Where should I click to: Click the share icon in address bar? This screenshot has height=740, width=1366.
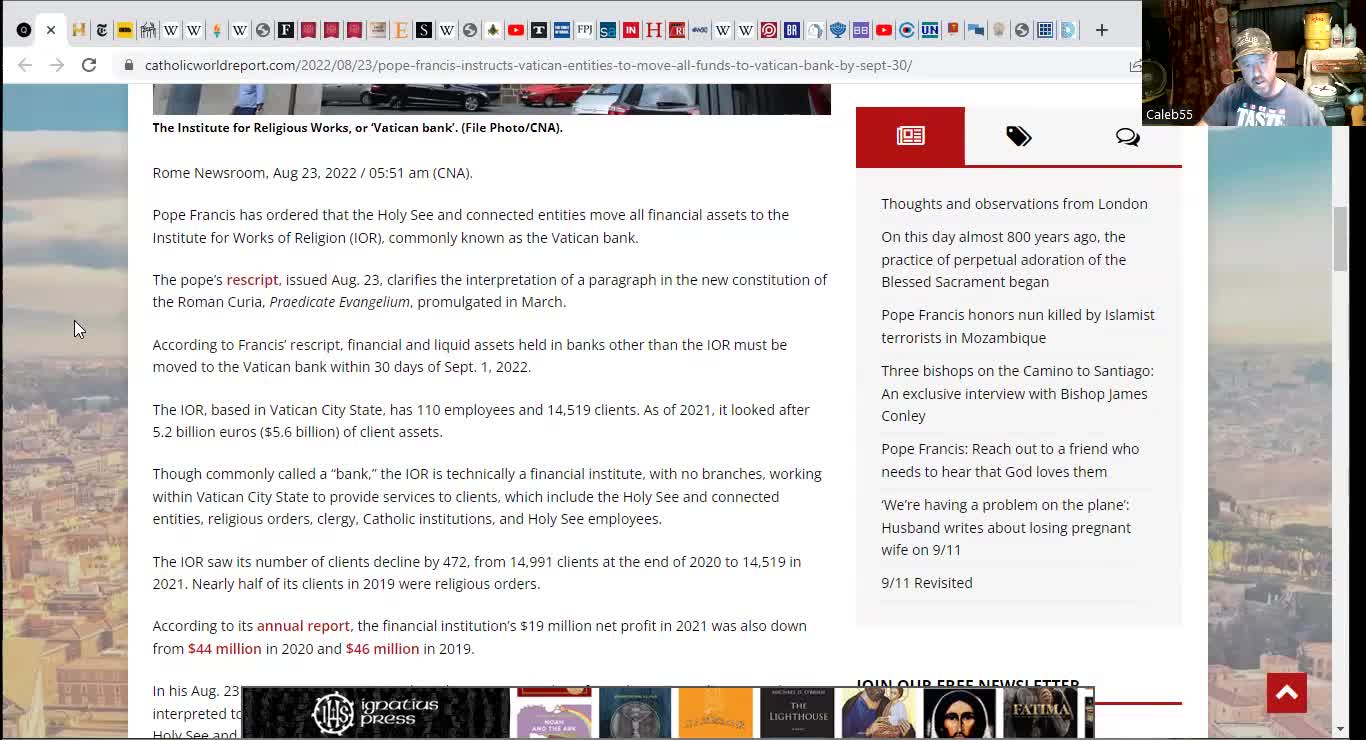coord(1134,65)
